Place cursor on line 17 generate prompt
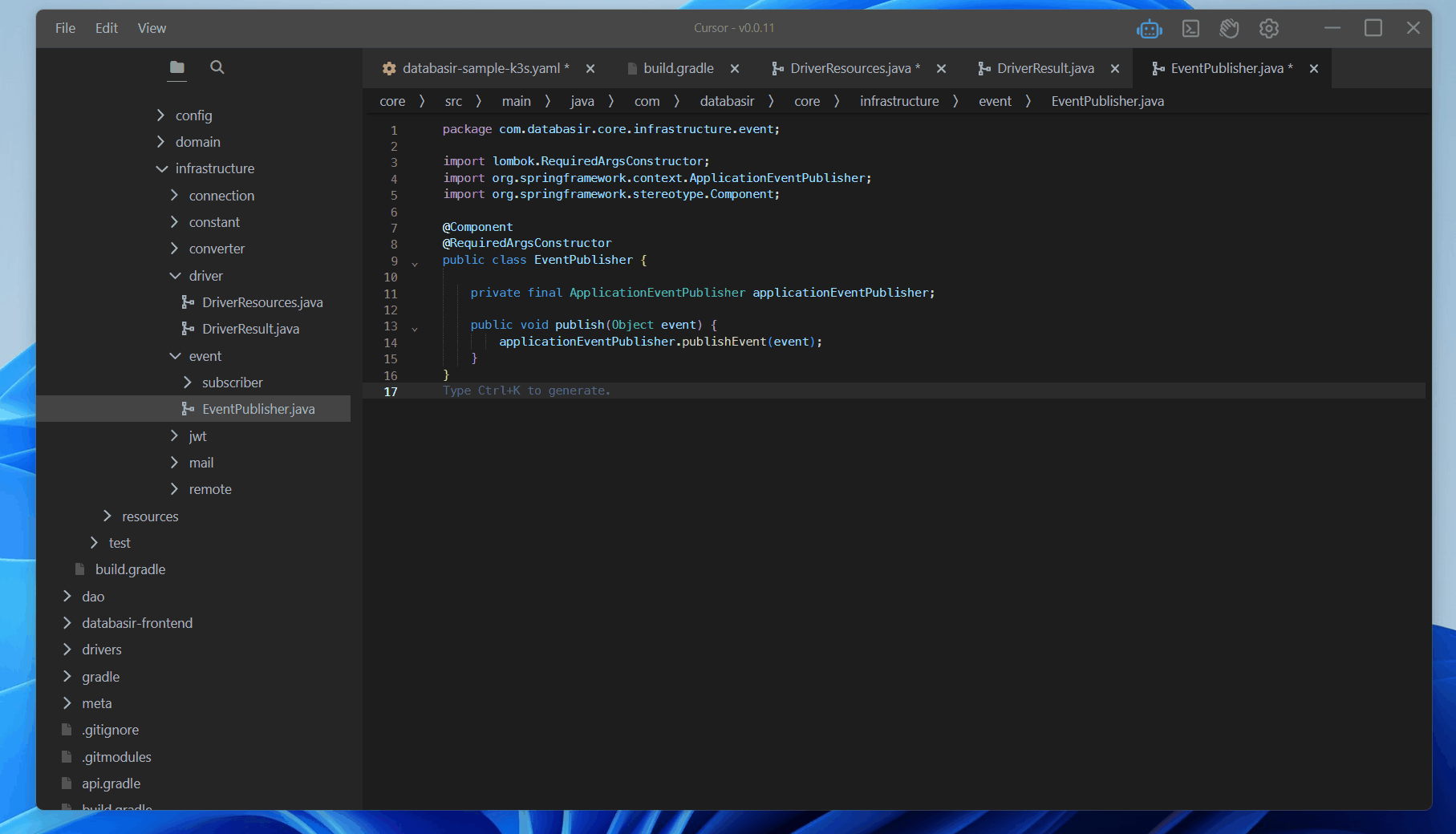The width and height of the screenshot is (1456, 834). [526, 391]
